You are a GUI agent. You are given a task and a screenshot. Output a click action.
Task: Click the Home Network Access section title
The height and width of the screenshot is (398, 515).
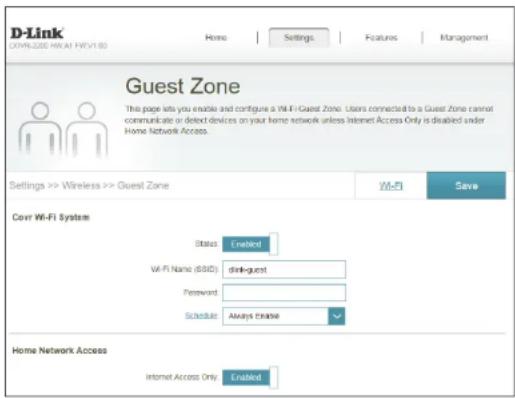pos(59,350)
